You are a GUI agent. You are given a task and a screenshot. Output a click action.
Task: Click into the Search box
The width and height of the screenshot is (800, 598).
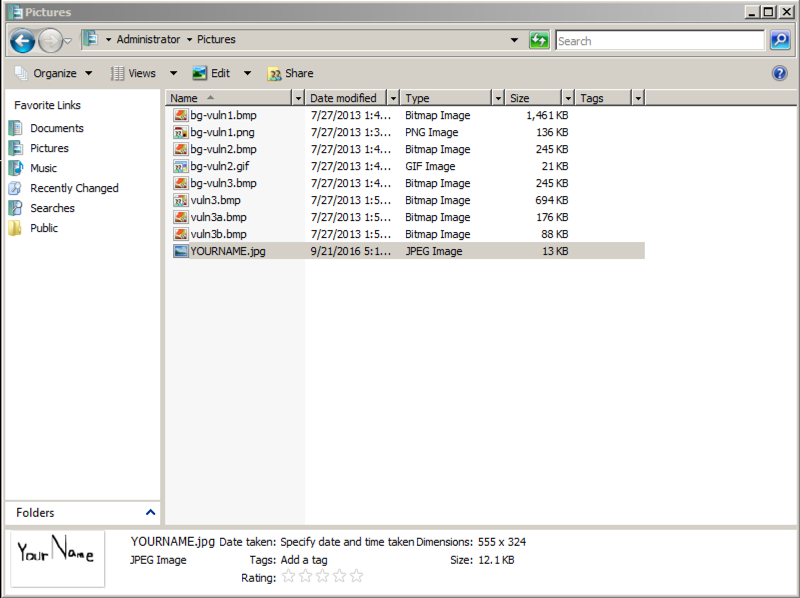660,40
